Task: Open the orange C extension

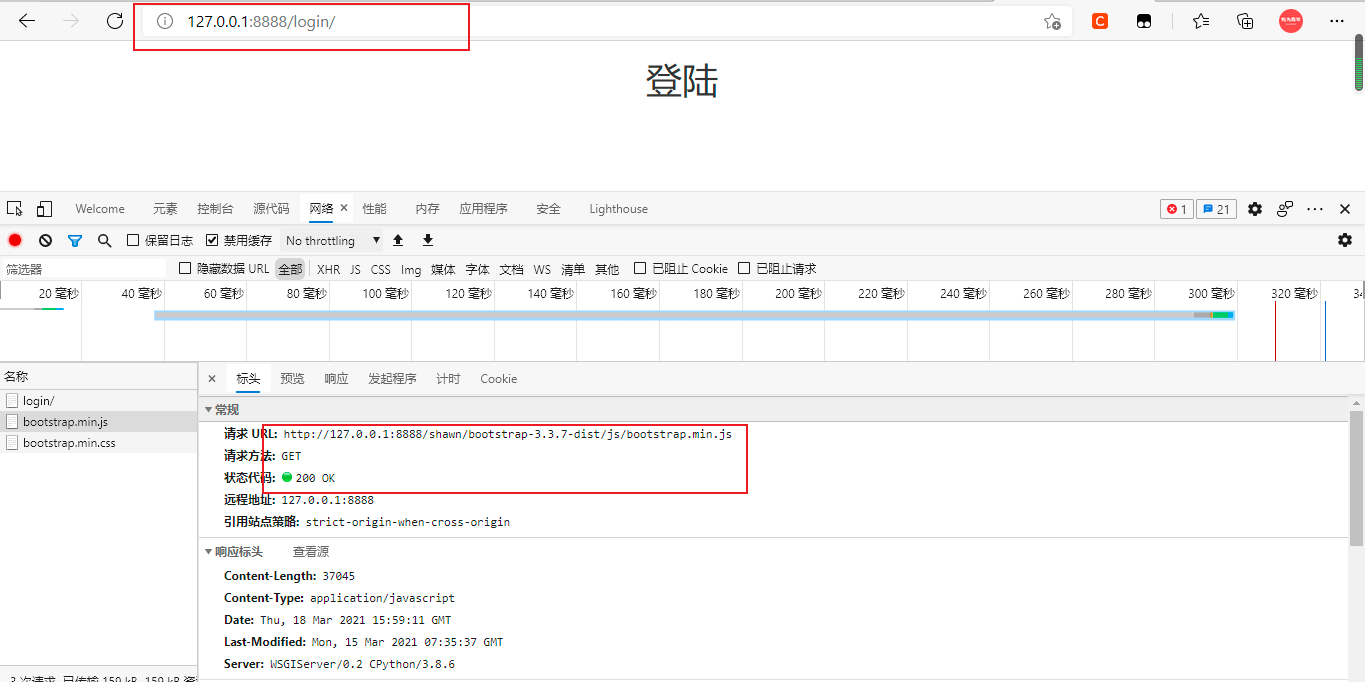Action: 1100,21
